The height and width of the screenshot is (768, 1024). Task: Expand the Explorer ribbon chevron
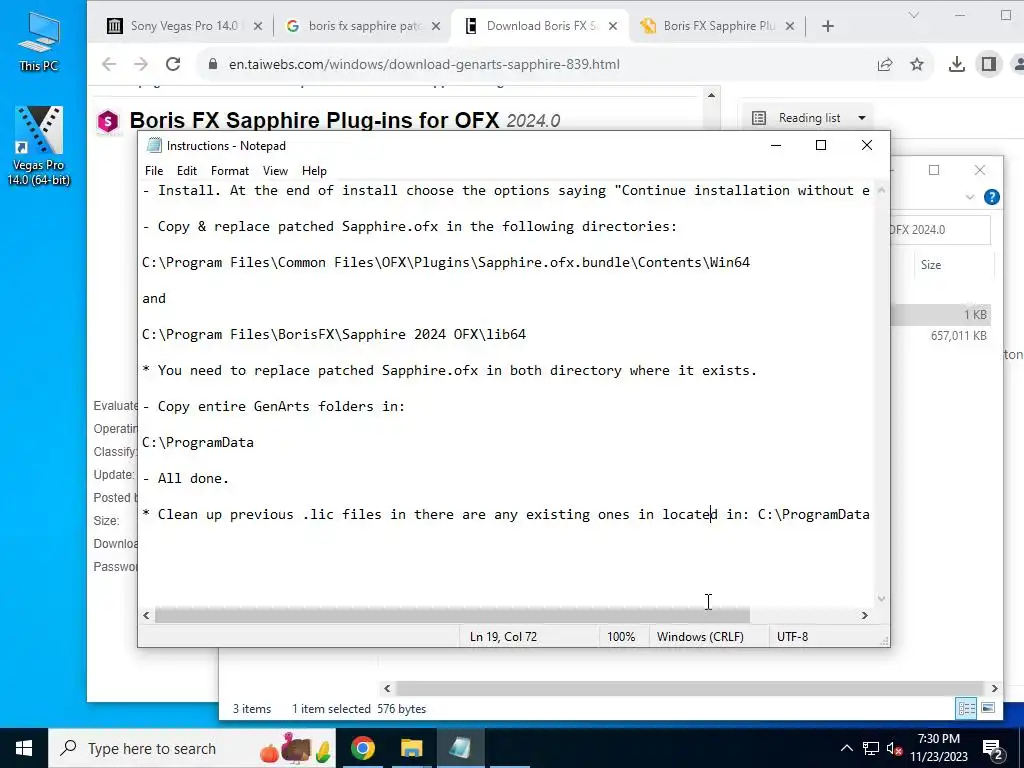click(970, 197)
